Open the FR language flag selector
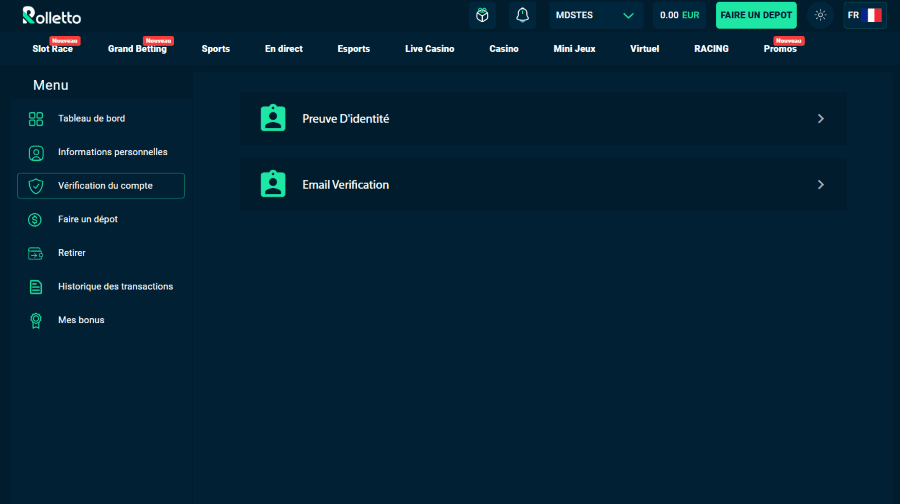Viewport: 900px width, 504px height. [x=864, y=15]
